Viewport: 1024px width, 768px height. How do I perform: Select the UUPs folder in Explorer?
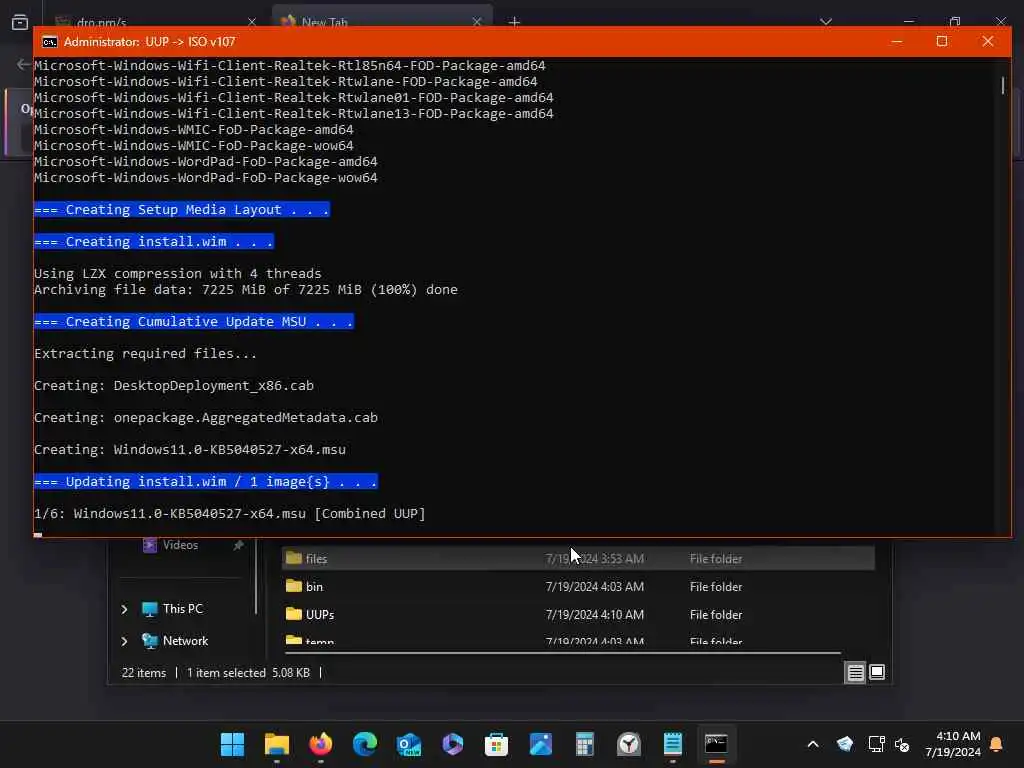point(578,615)
